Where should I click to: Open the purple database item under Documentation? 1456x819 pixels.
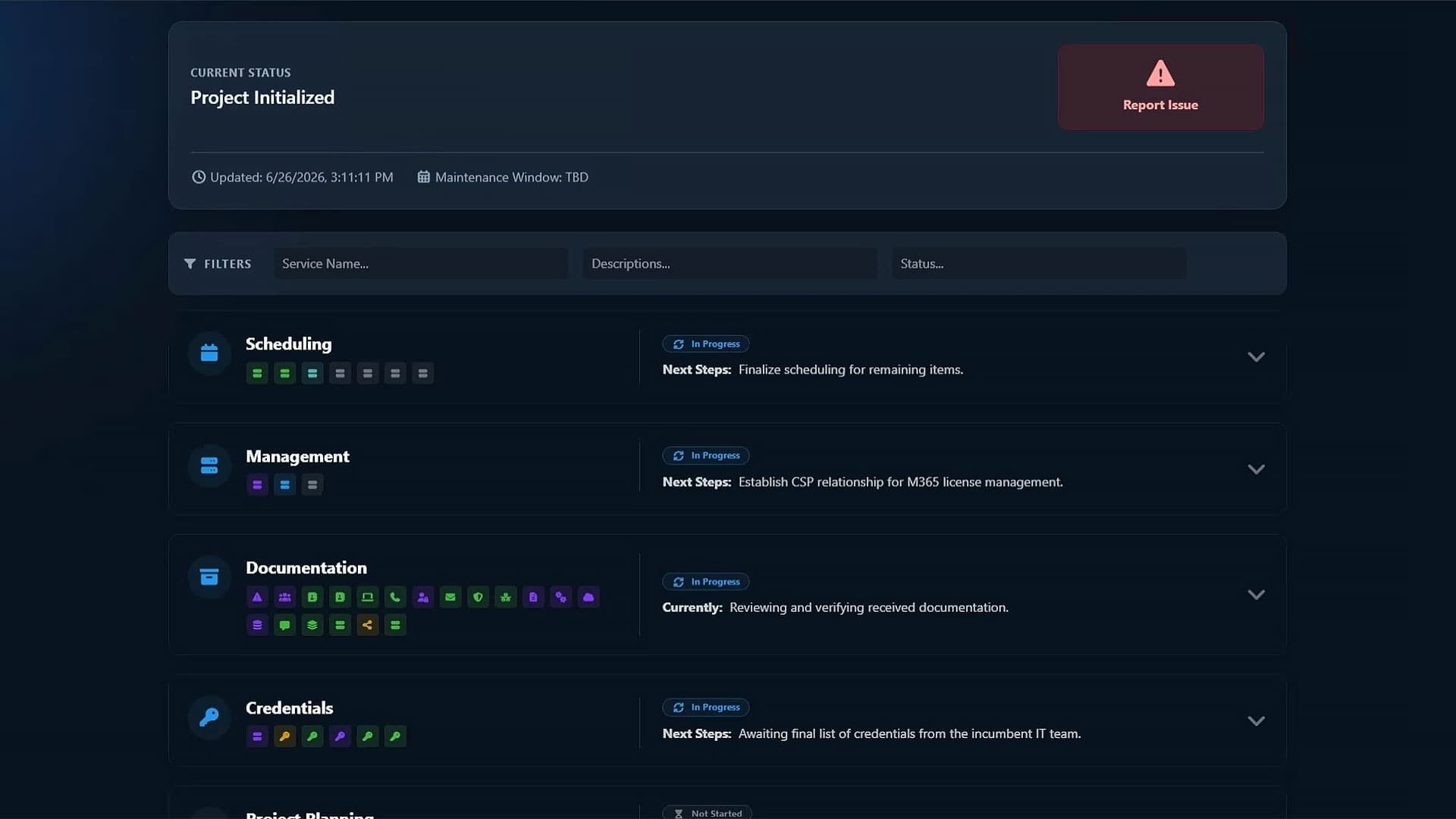coord(257,626)
